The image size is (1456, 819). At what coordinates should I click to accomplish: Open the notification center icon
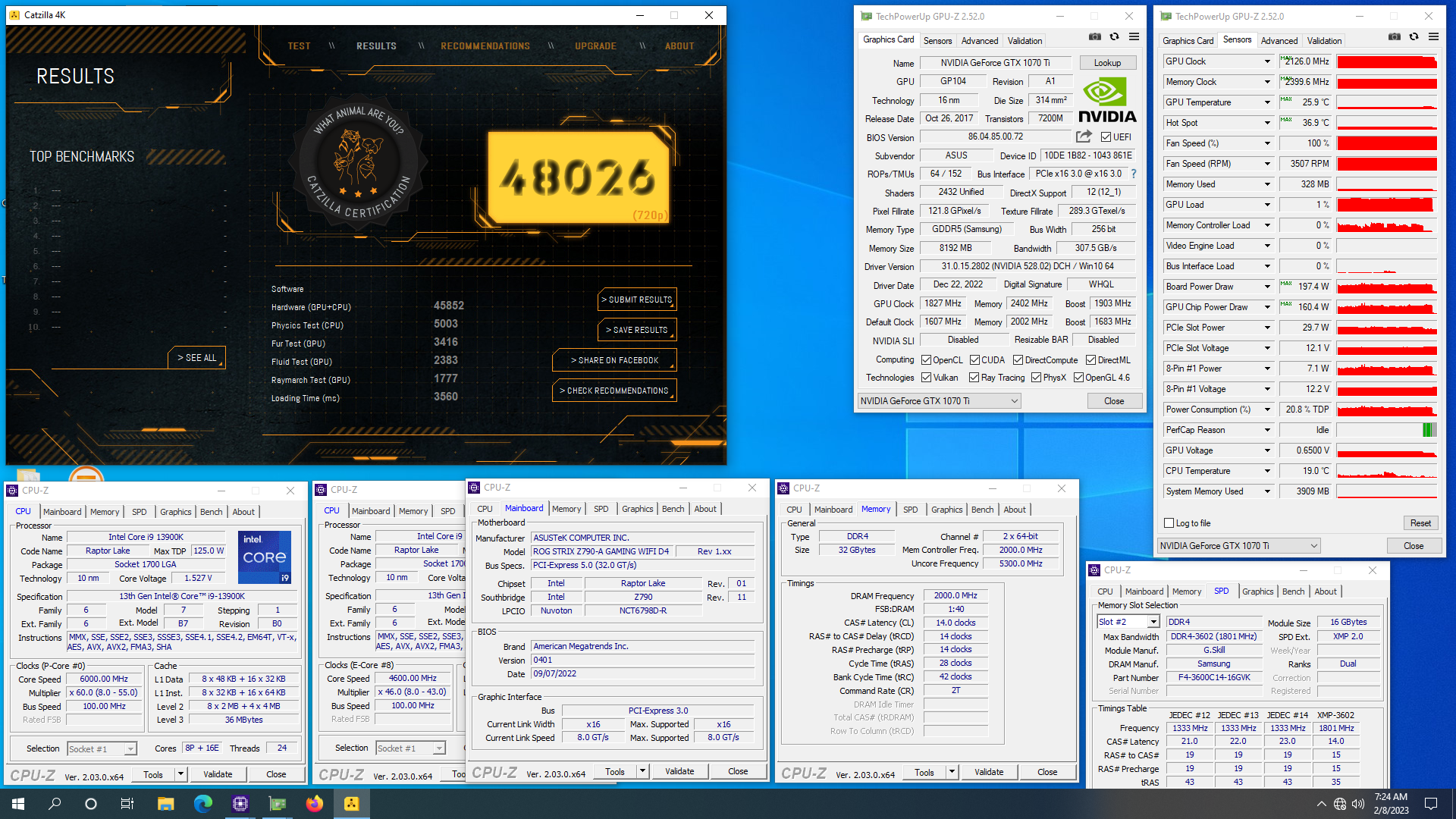(x=1431, y=804)
